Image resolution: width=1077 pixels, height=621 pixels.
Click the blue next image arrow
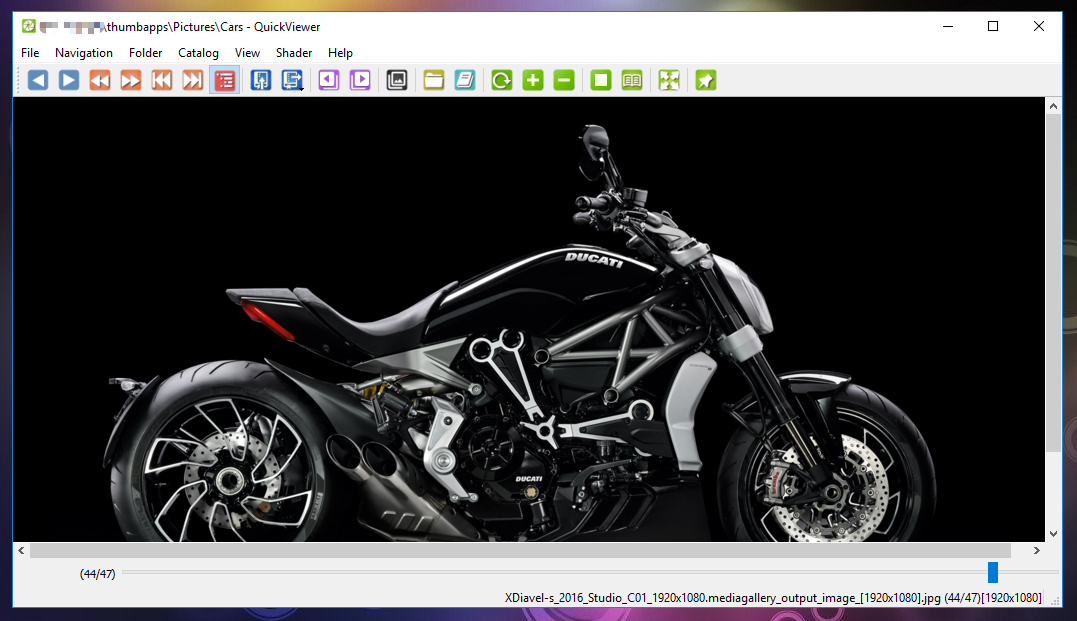69,80
